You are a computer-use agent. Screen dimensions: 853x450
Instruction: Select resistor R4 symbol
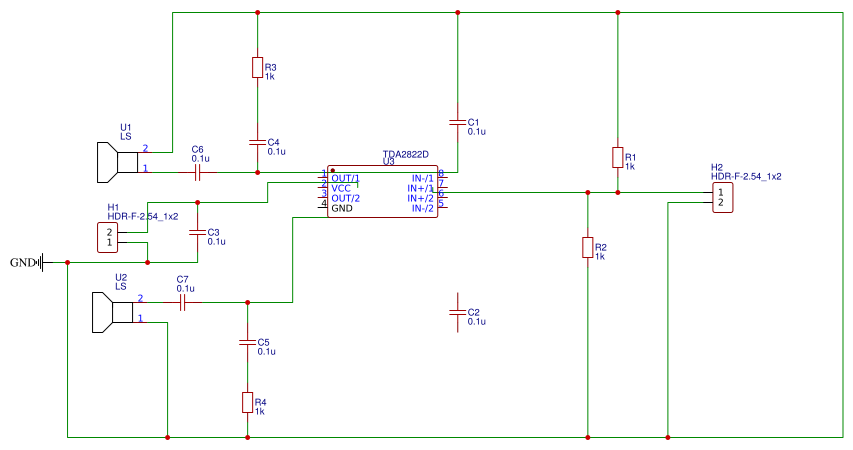248,402
